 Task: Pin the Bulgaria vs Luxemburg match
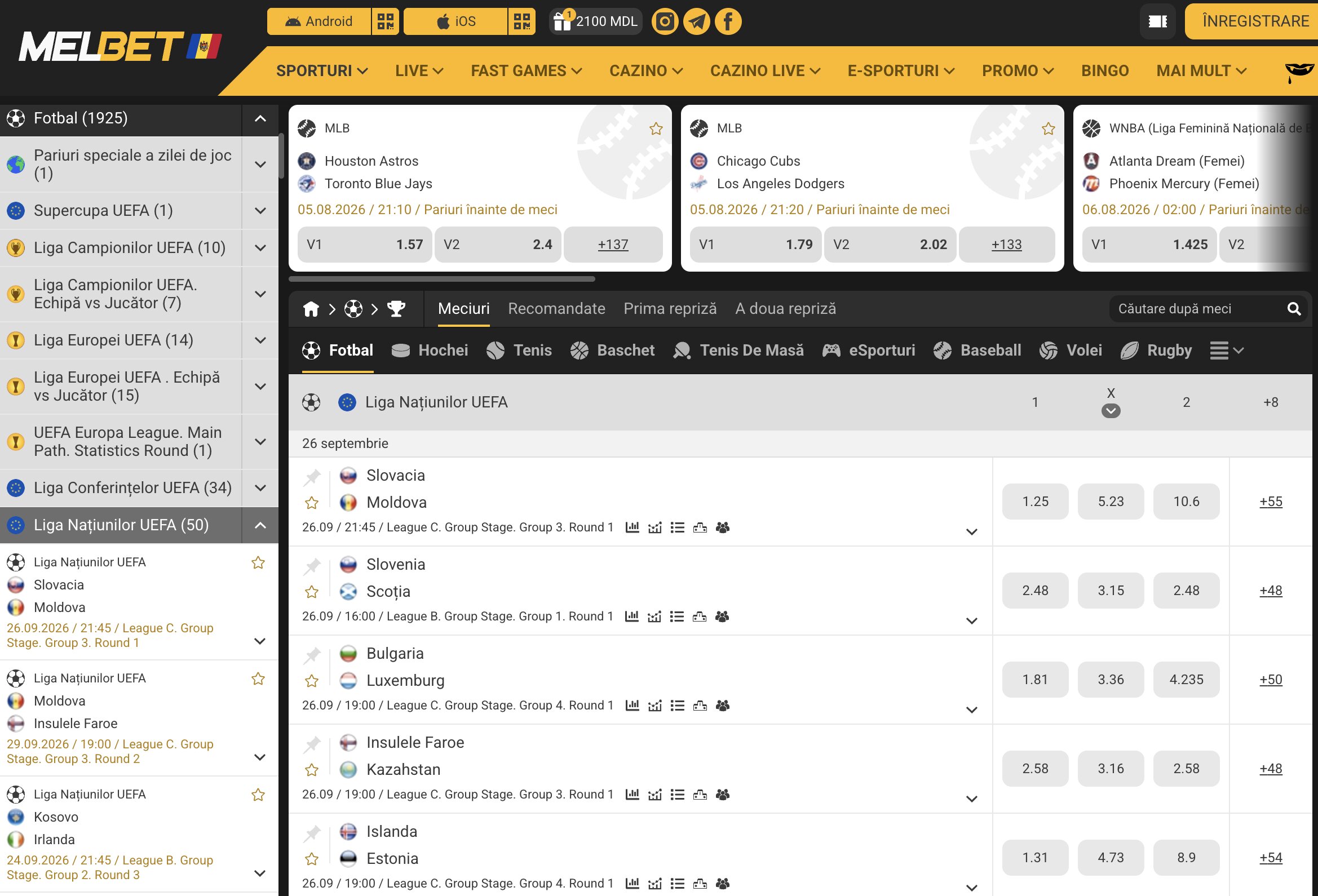(x=312, y=655)
